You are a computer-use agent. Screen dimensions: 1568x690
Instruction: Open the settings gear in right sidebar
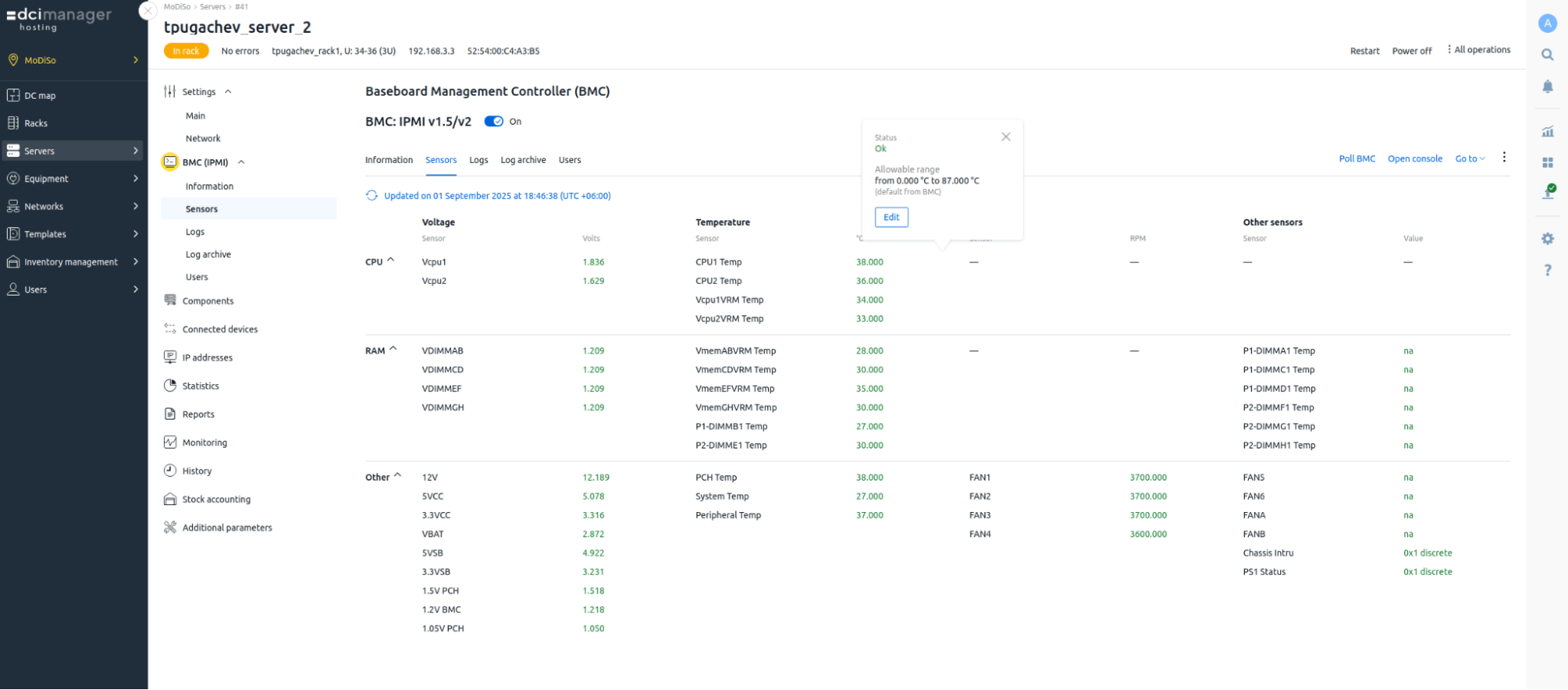(1547, 238)
